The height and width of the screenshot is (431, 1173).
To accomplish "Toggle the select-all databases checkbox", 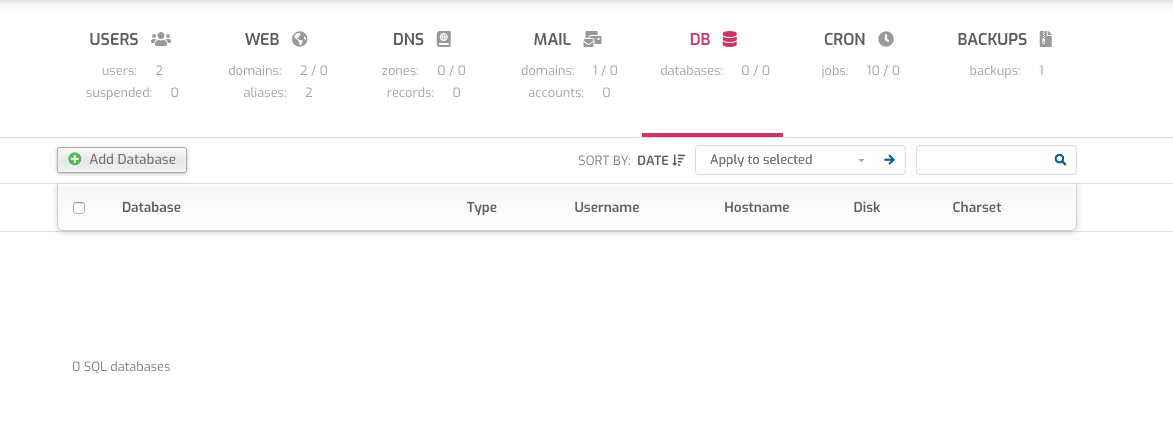I will 79,208.
